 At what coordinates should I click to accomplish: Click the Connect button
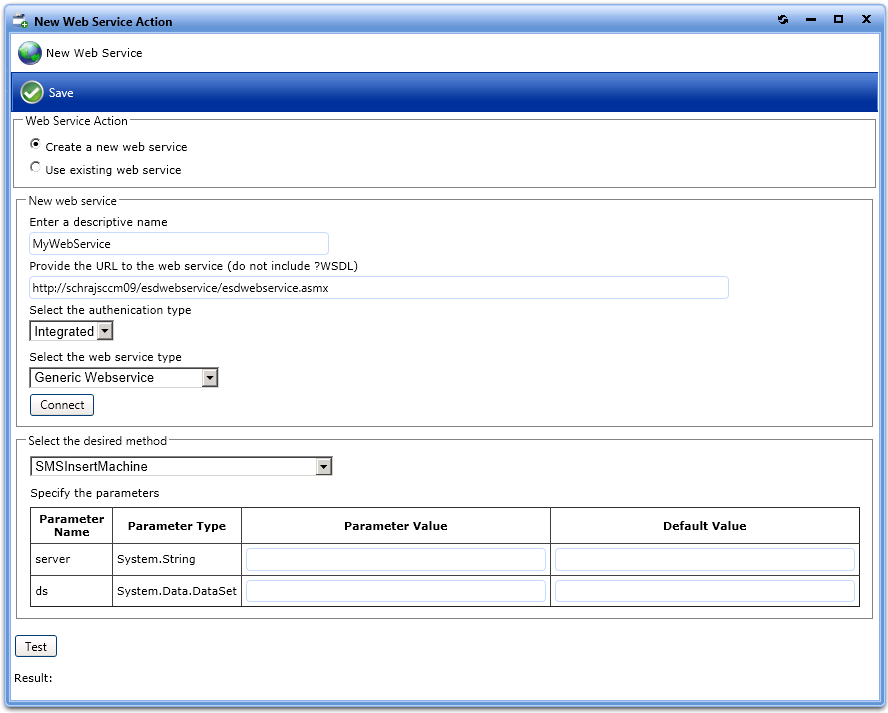pyautogui.click(x=62, y=405)
